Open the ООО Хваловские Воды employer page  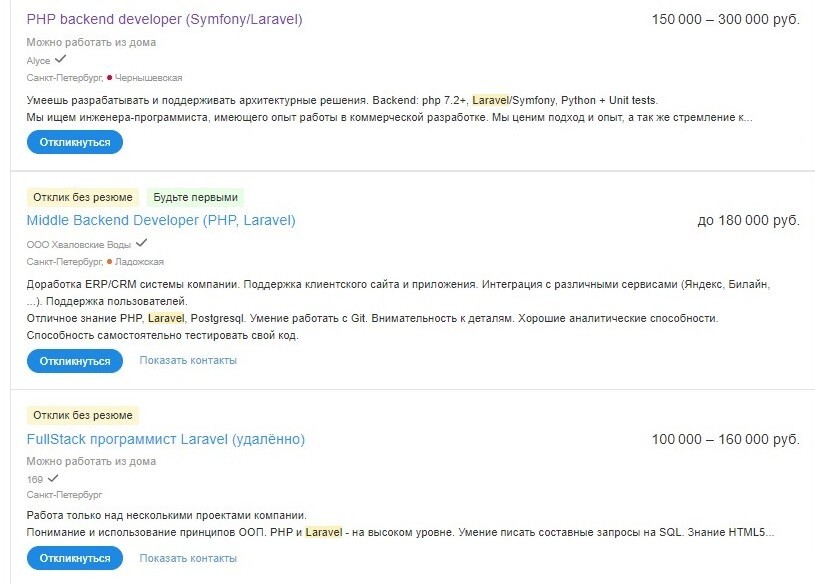click(x=79, y=245)
